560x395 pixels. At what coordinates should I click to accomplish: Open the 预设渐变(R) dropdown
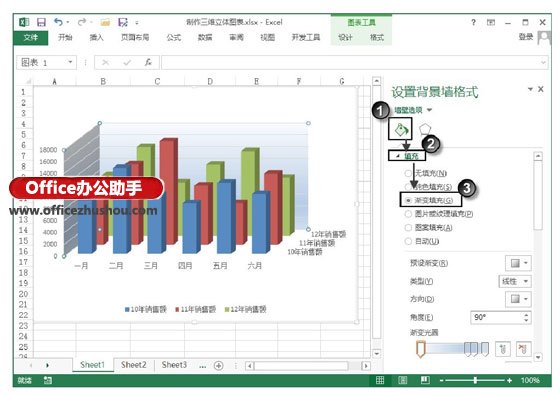(x=518, y=263)
